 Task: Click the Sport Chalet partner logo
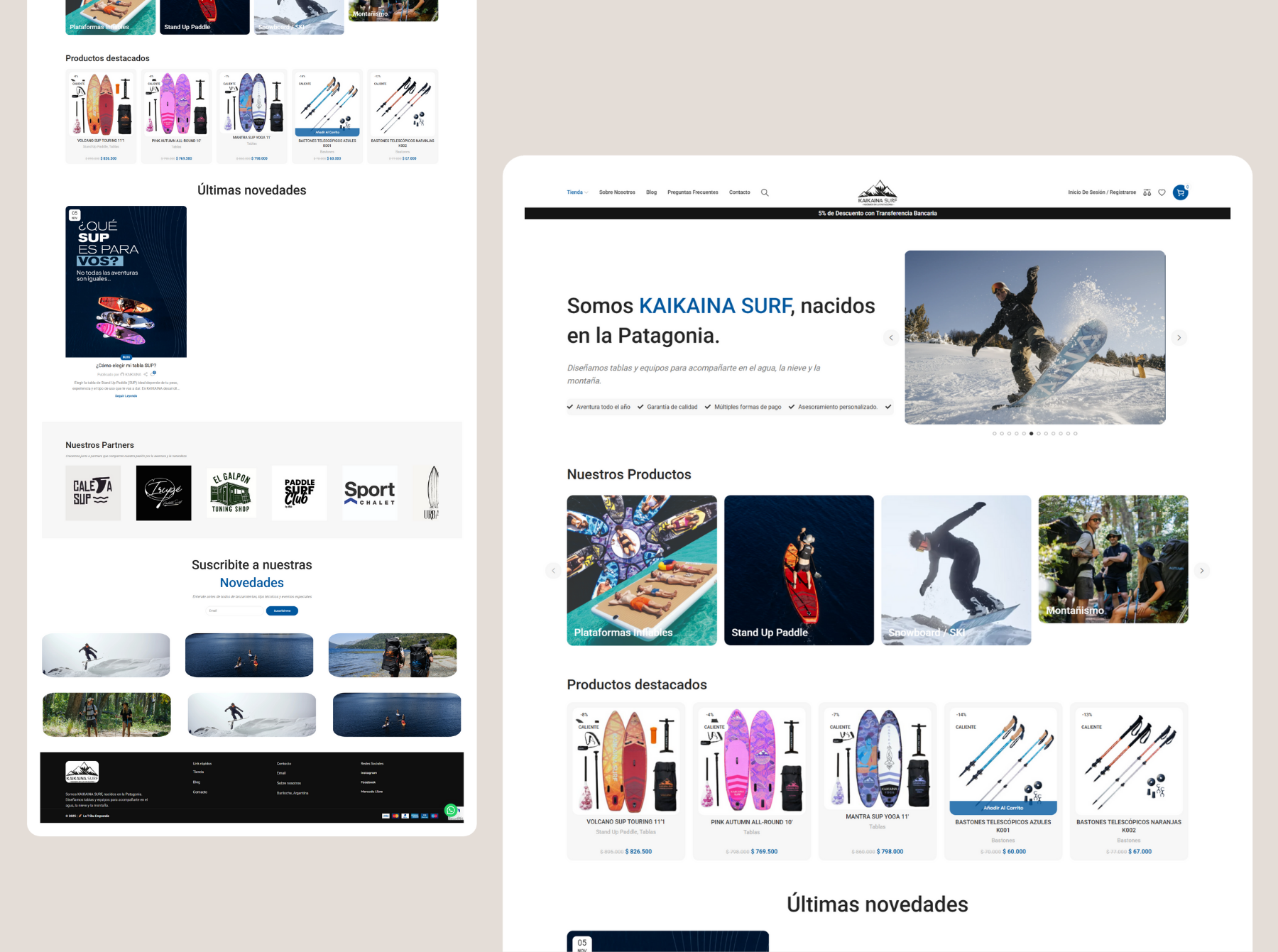point(369,493)
